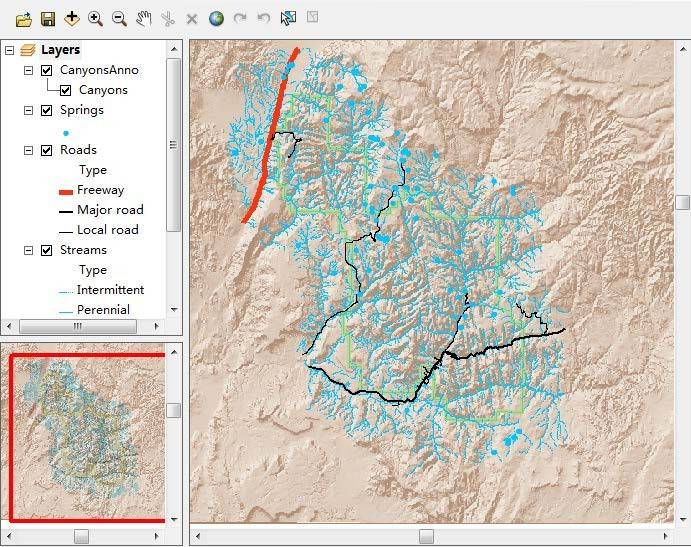This screenshot has height=547, width=691.
Task: Select the Streams layer name
Action: click(x=83, y=250)
